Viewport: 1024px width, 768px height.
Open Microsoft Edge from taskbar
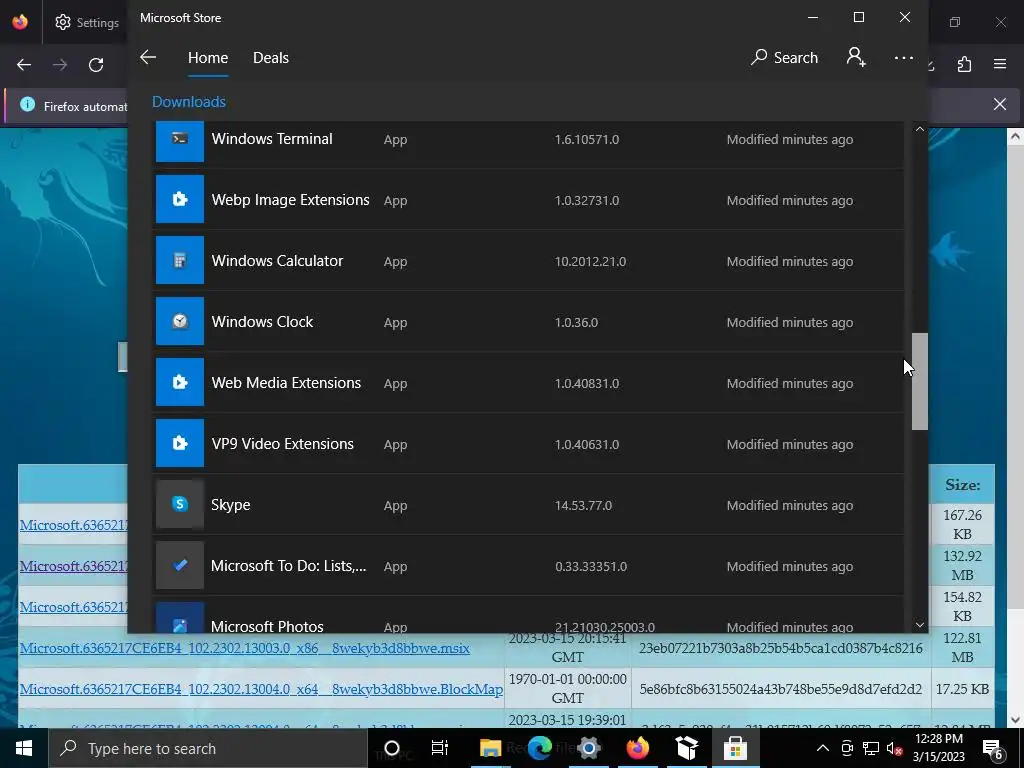[539, 748]
